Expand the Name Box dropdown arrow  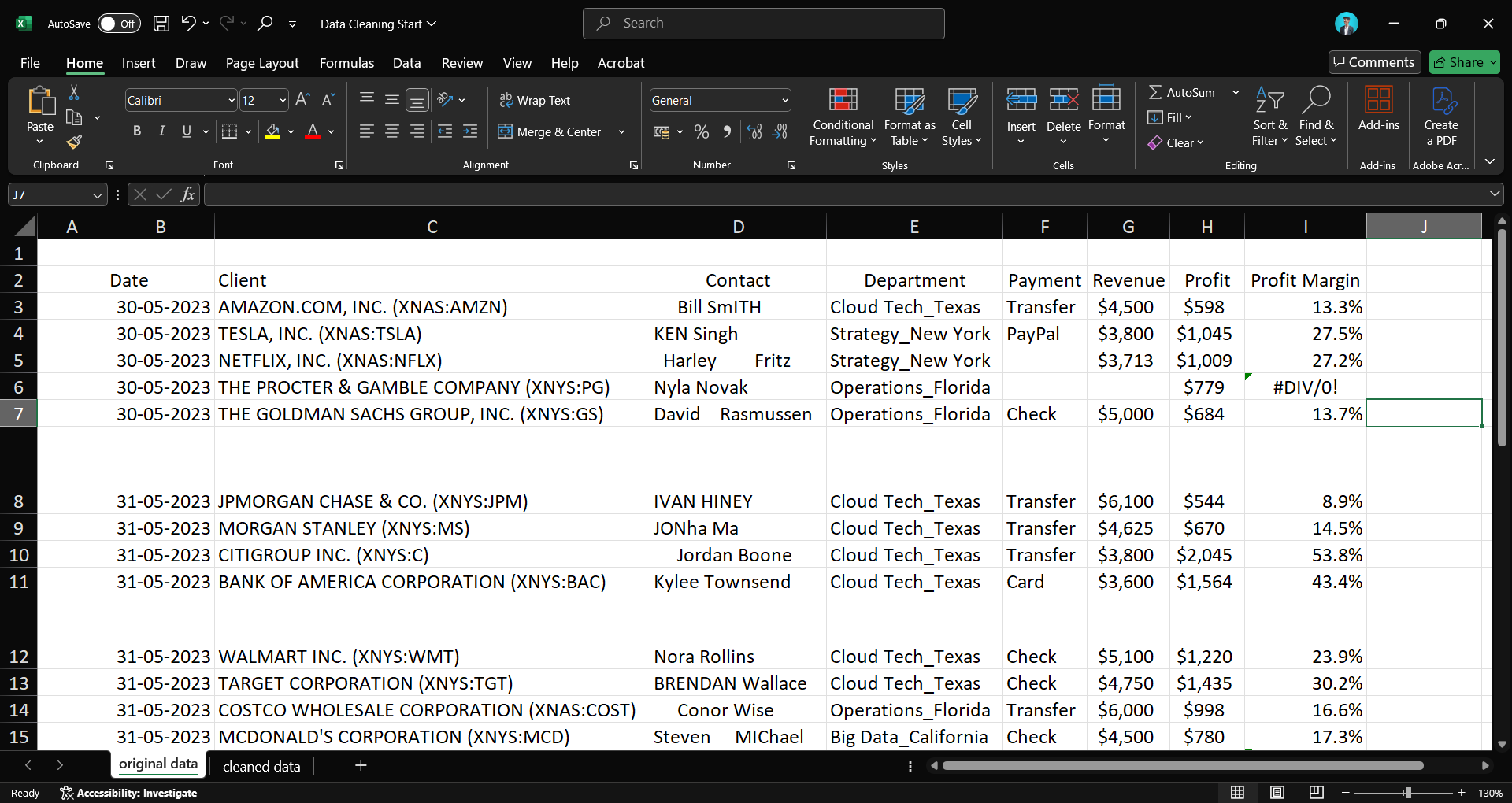(97, 194)
